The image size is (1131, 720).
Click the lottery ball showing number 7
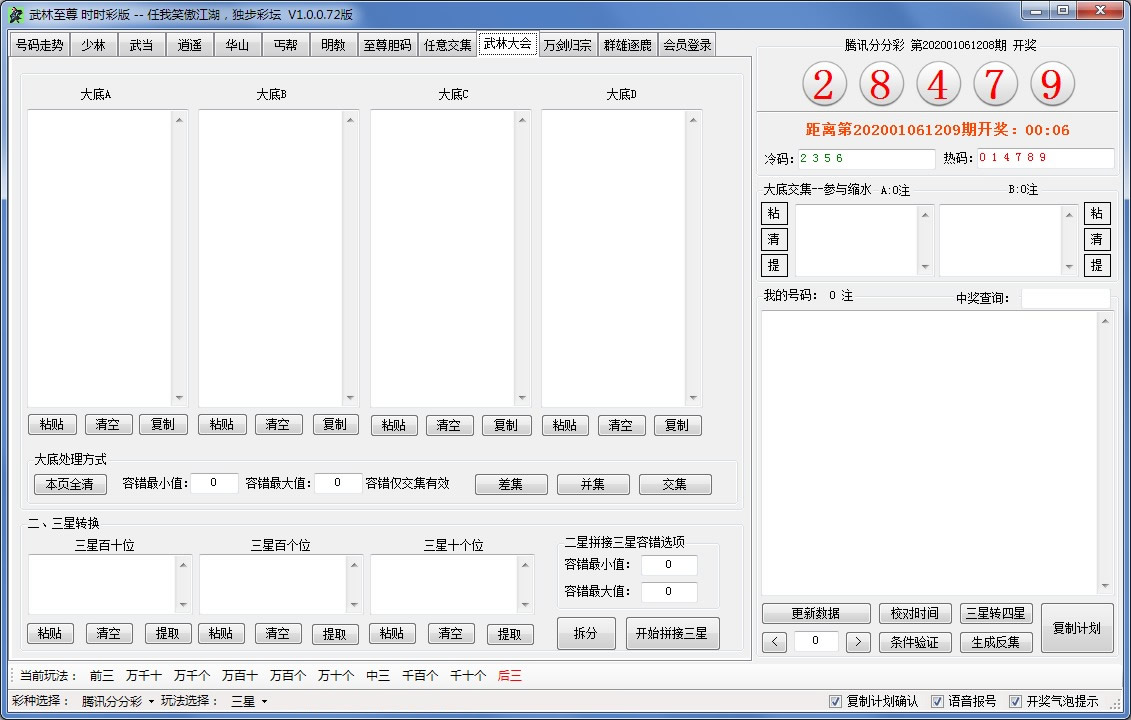coord(994,86)
